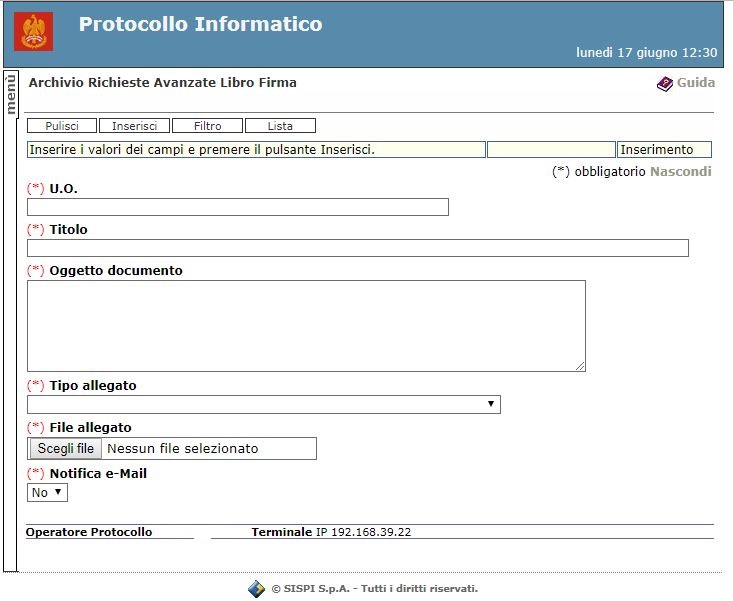Click the instruction message about Inserisci
The image size is (733, 601).
coord(256,150)
